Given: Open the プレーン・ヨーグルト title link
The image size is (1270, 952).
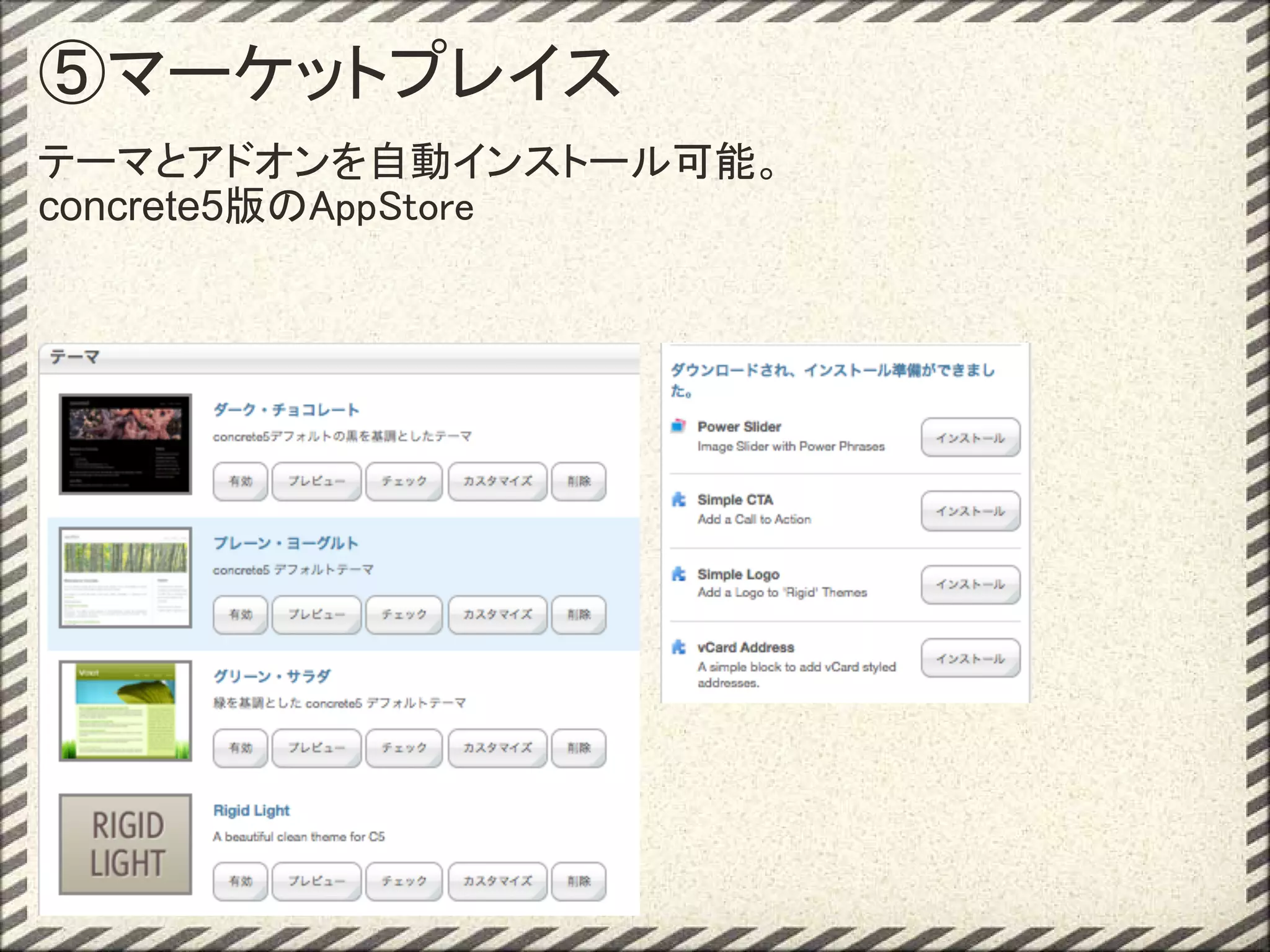Looking at the screenshot, I should tap(286, 543).
